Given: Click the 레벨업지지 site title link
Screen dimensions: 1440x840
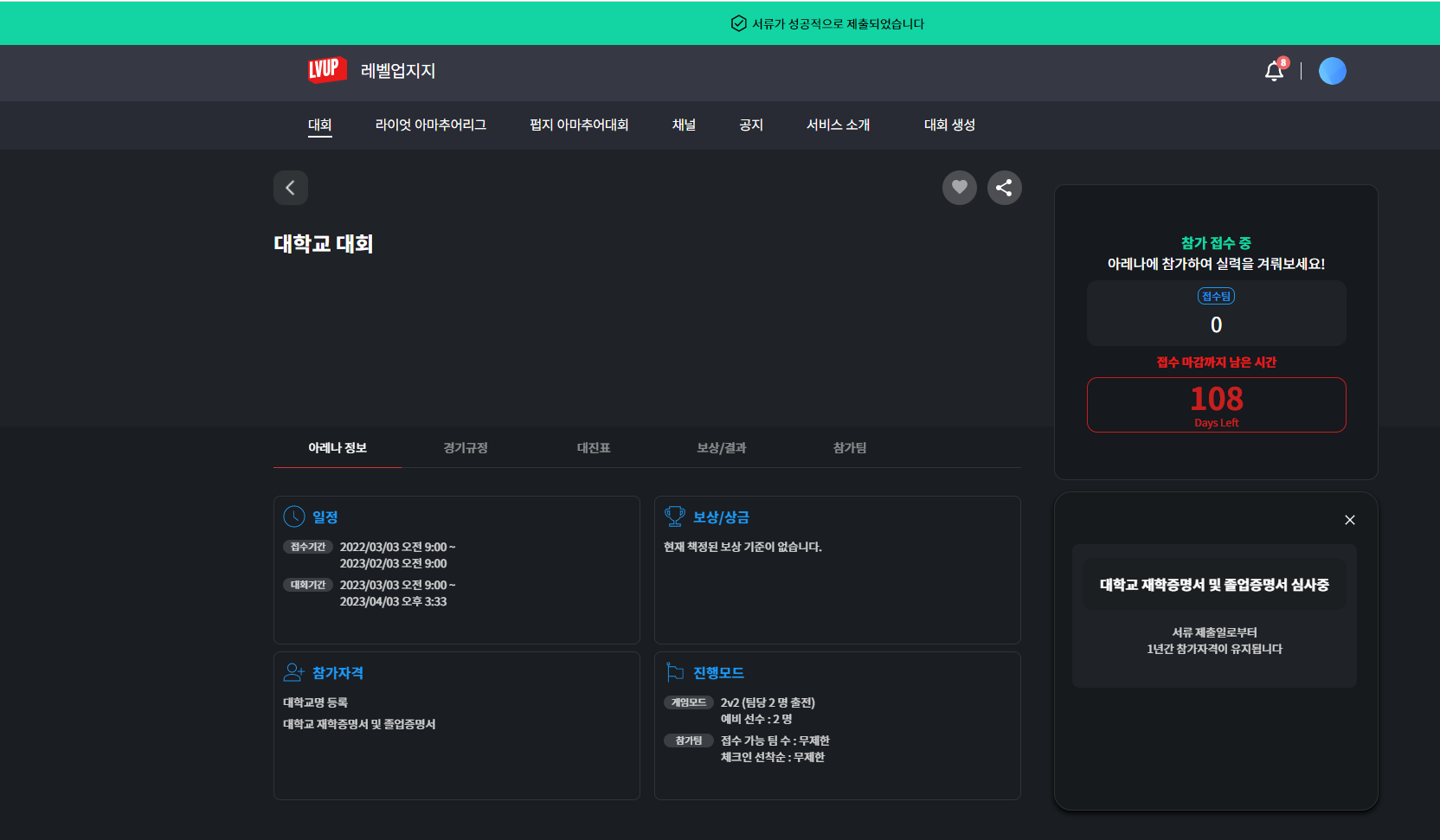Looking at the screenshot, I should [398, 71].
